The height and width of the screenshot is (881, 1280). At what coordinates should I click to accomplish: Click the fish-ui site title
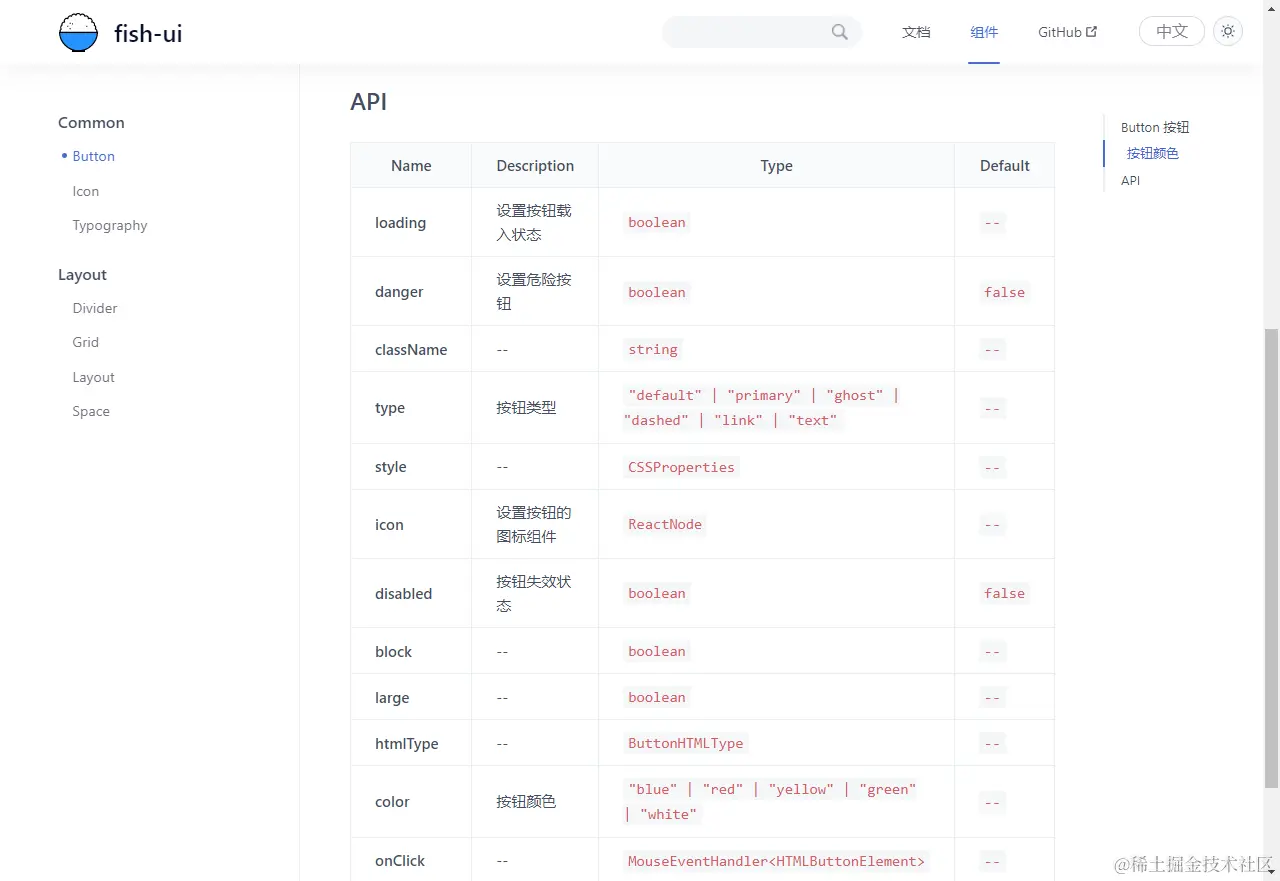(148, 33)
